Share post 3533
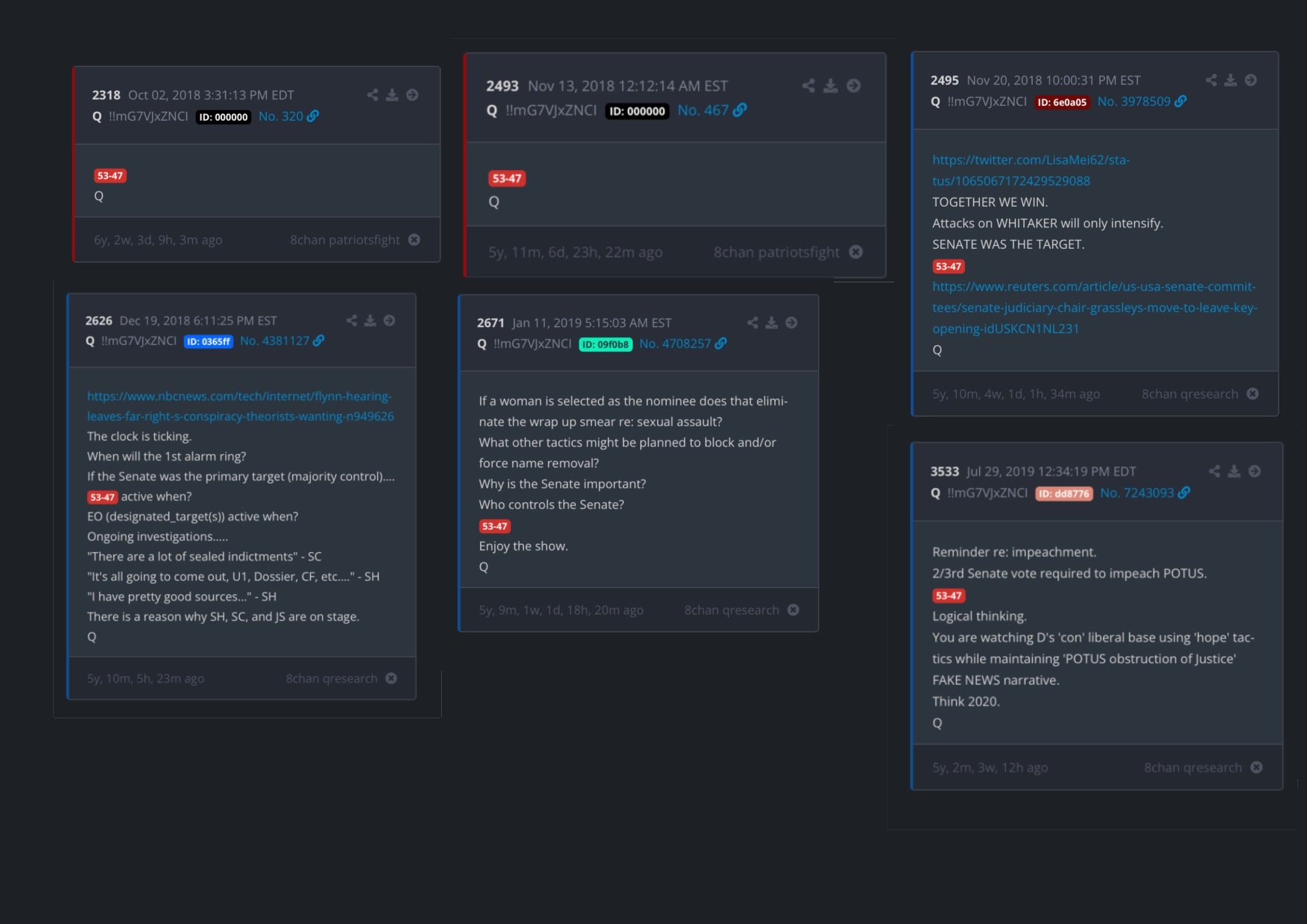This screenshot has width=1307, height=924. (x=1215, y=472)
